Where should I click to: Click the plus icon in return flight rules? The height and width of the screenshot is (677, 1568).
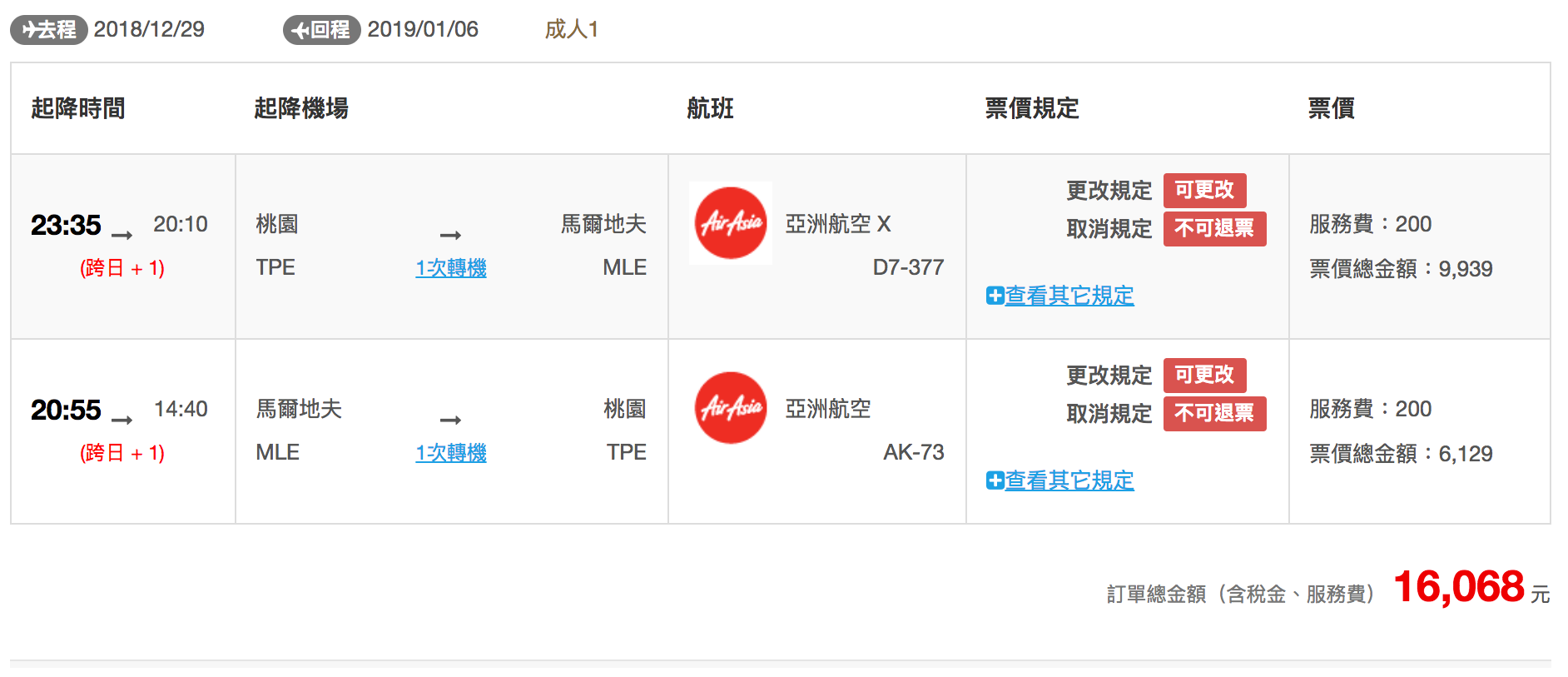995,480
